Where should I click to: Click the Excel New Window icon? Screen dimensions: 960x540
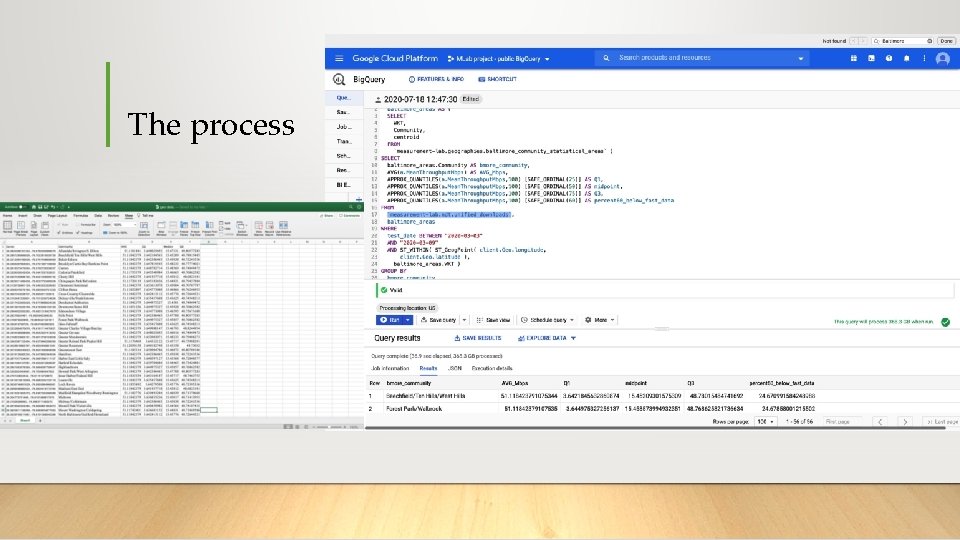(x=162, y=228)
